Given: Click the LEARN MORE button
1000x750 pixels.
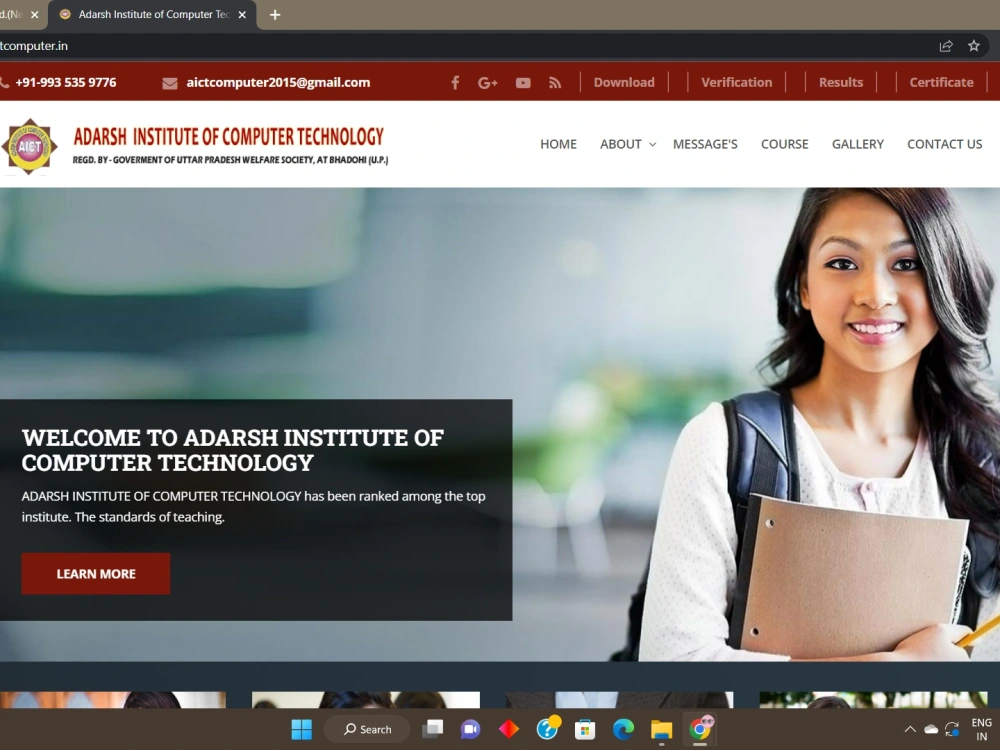Looking at the screenshot, I should (96, 573).
